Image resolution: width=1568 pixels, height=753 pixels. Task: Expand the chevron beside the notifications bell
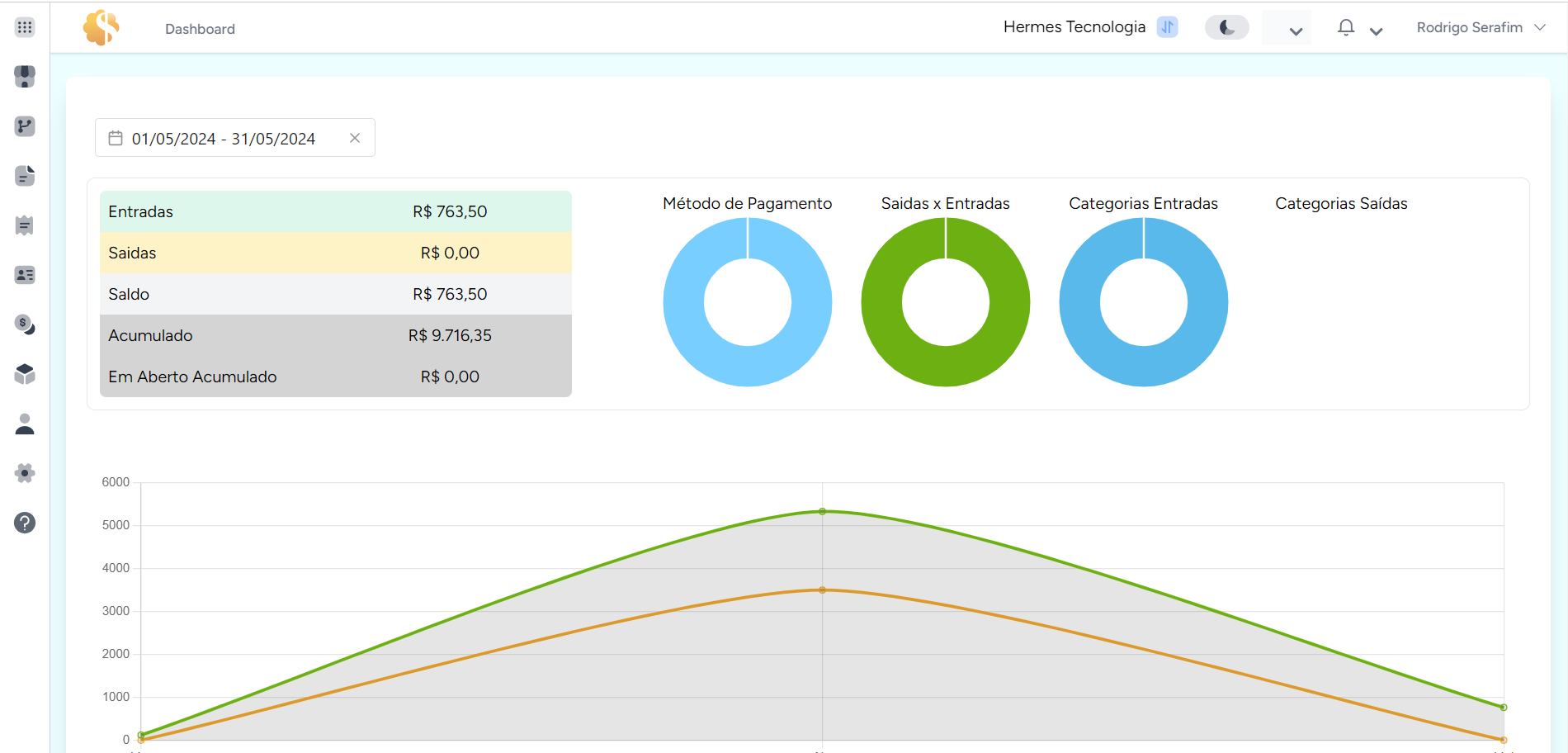tap(1376, 31)
